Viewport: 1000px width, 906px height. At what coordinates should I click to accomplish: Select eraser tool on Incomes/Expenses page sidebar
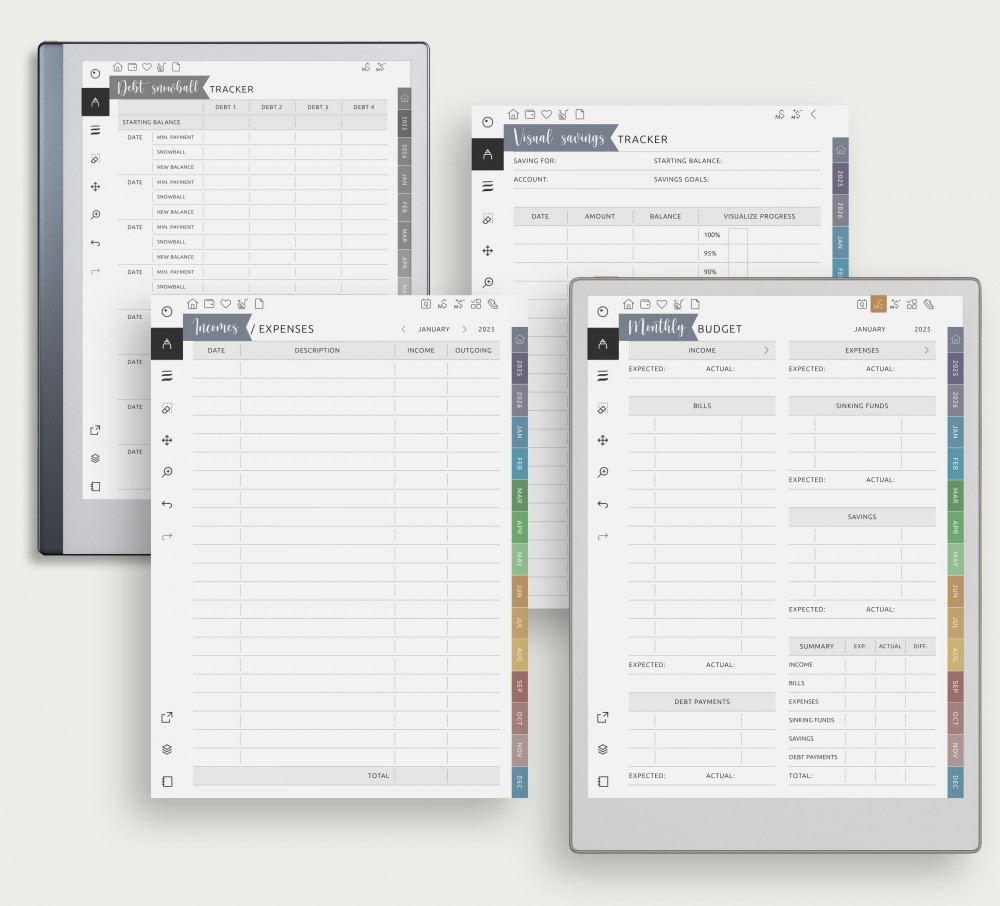[x=166, y=408]
